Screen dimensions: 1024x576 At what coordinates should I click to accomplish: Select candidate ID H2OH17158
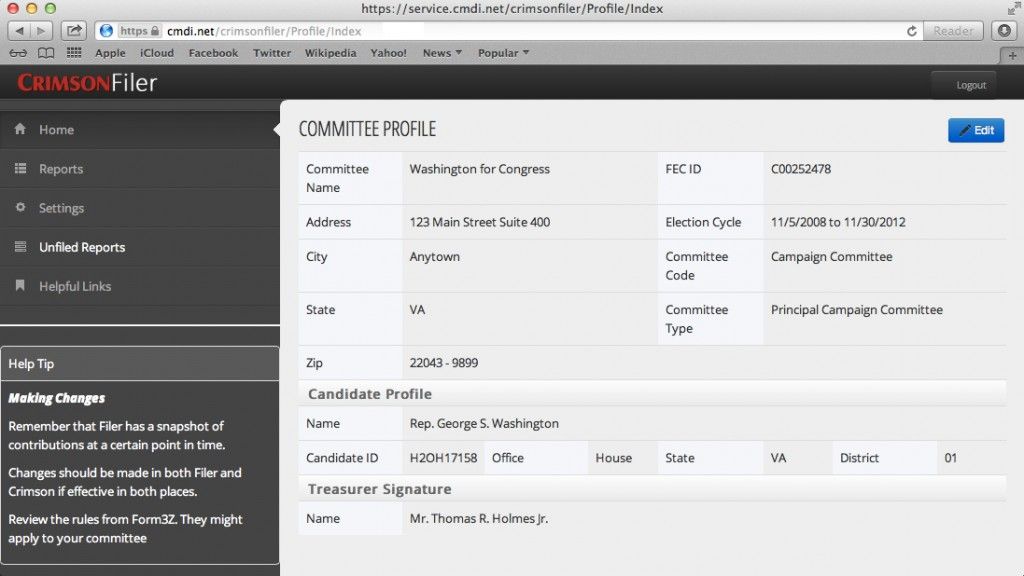pyautogui.click(x=443, y=458)
